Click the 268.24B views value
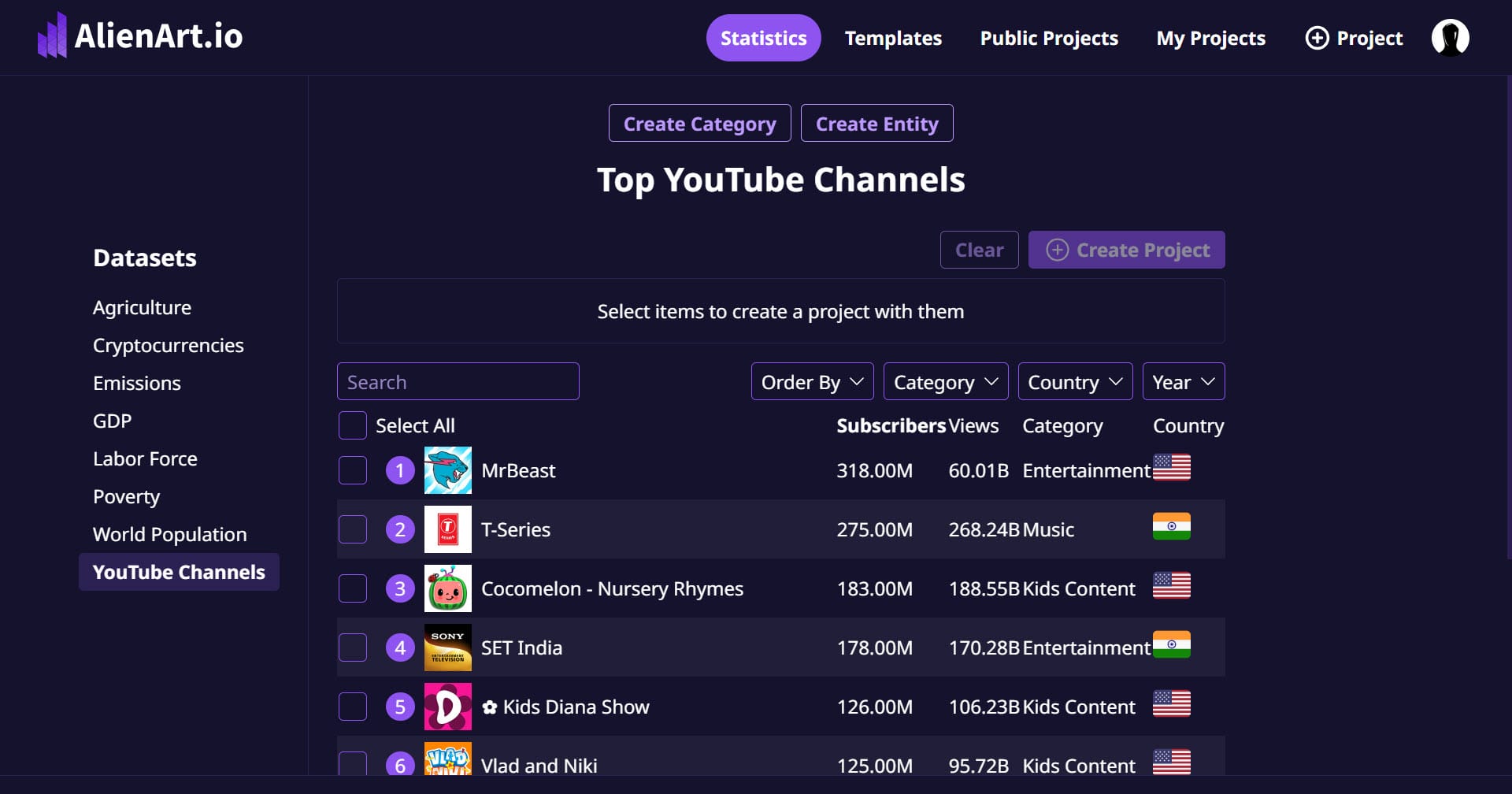 [x=984, y=529]
